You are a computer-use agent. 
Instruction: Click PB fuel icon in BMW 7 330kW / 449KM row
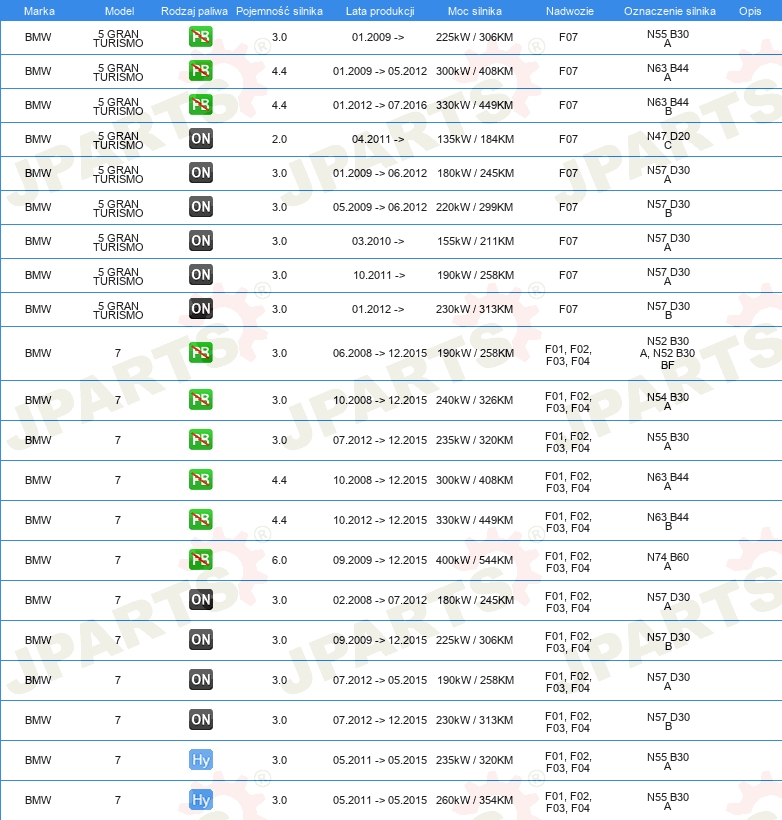coord(201,520)
